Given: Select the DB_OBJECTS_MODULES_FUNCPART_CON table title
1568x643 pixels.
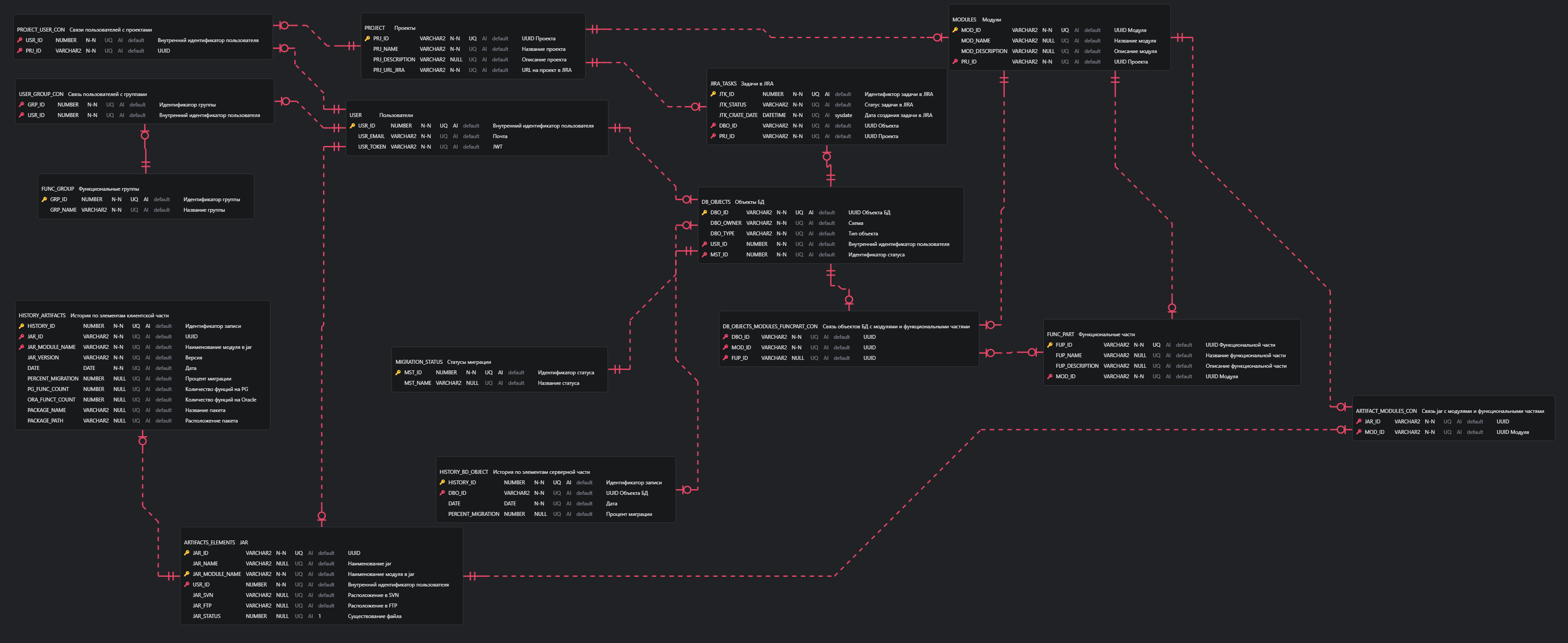Looking at the screenshot, I should pos(769,327).
